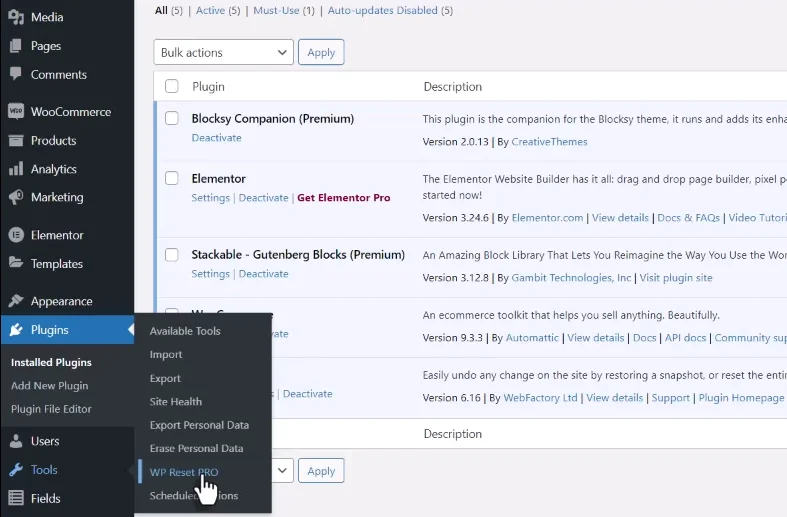This screenshot has width=787, height=517.
Task: Click the Products box icon
Action: point(16,141)
